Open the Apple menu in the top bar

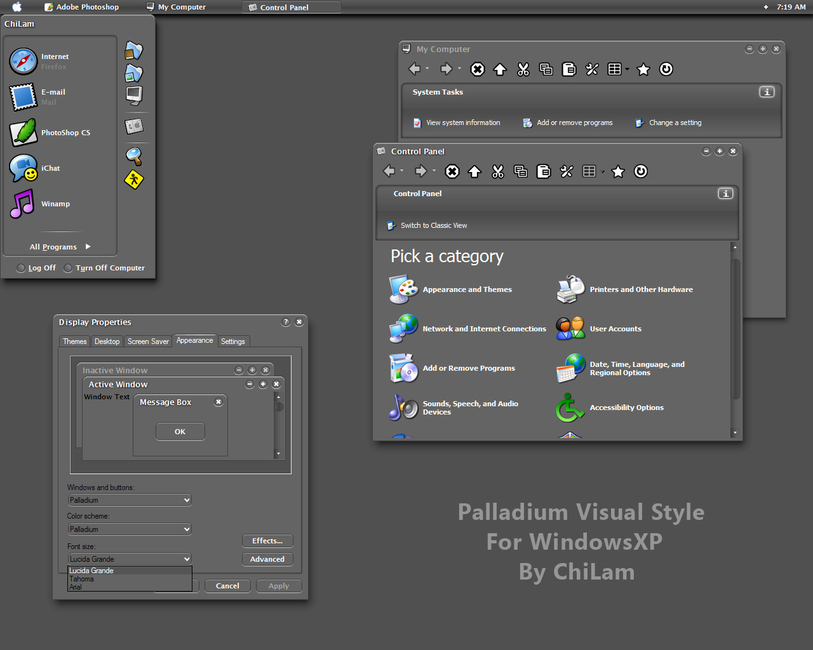(x=17, y=7)
